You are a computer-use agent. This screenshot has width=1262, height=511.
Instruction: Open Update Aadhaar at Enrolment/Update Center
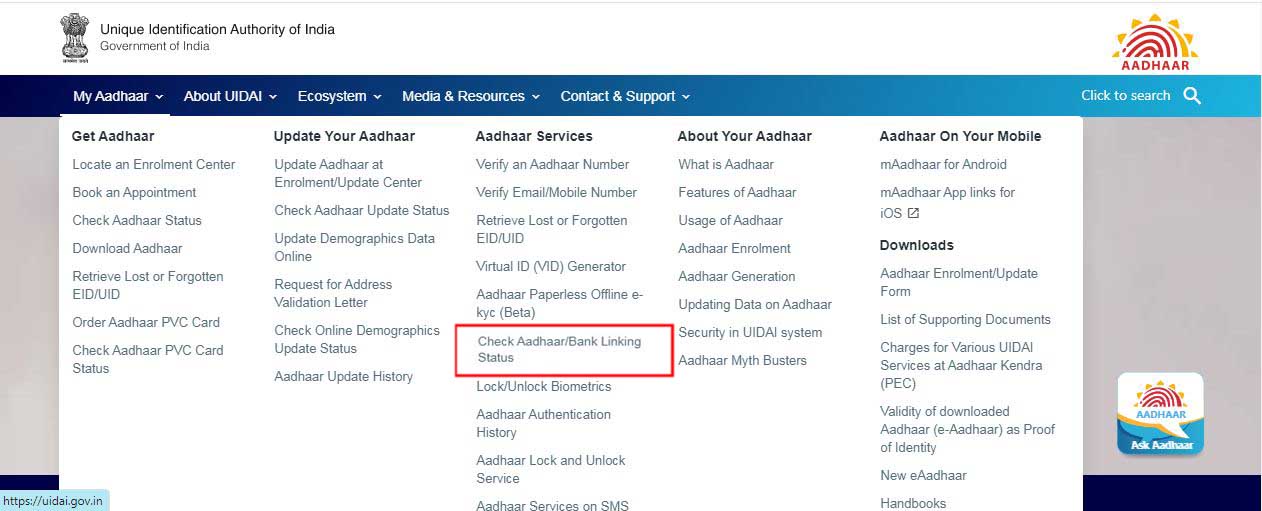[348, 173]
